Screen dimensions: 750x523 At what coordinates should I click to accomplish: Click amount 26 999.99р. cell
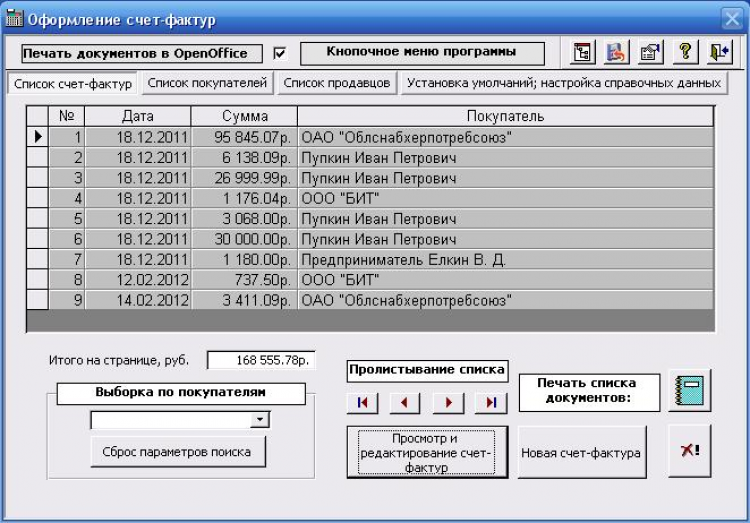click(x=244, y=178)
